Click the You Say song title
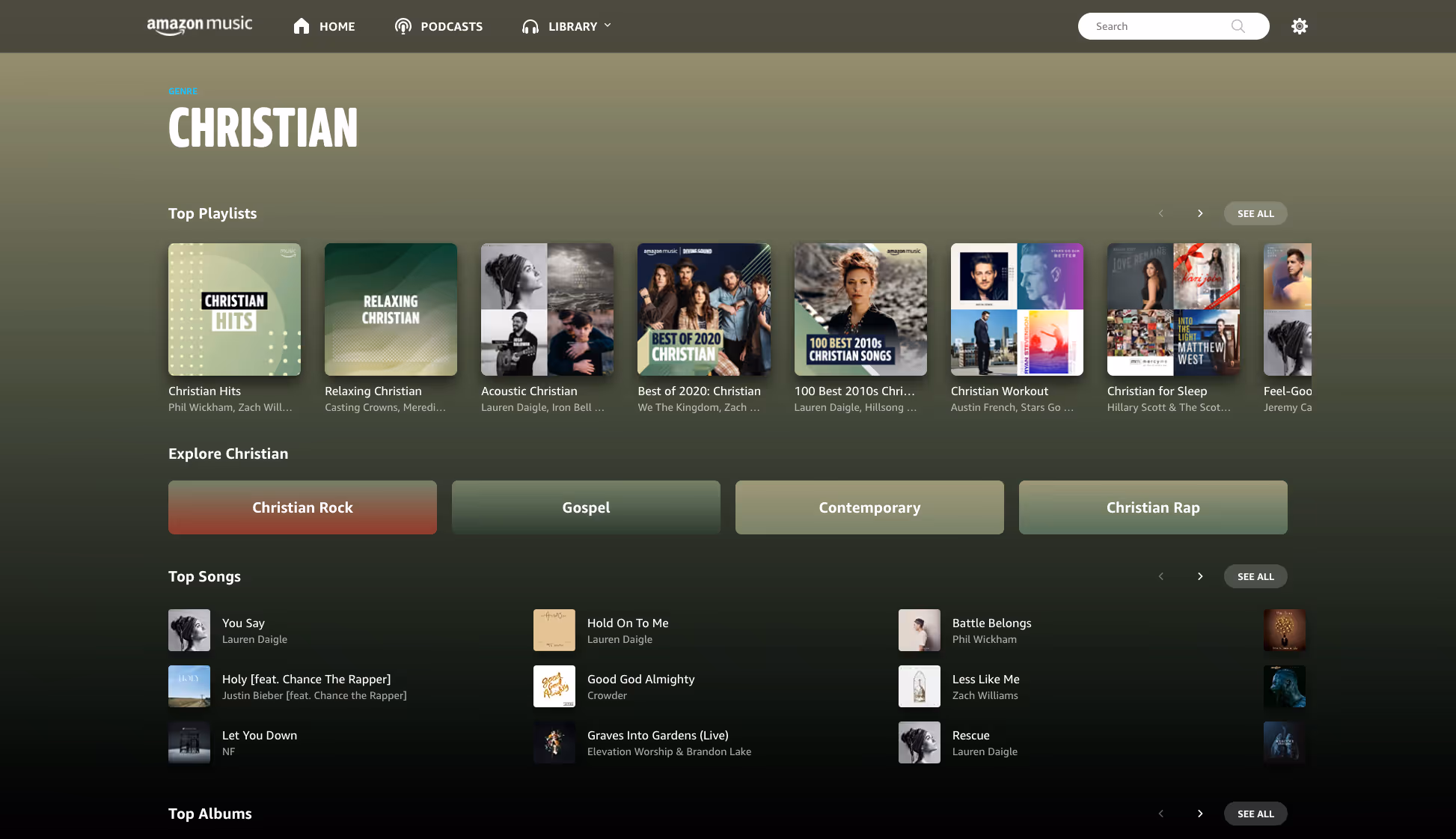Image resolution: width=1456 pixels, height=839 pixels. tap(243, 623)
